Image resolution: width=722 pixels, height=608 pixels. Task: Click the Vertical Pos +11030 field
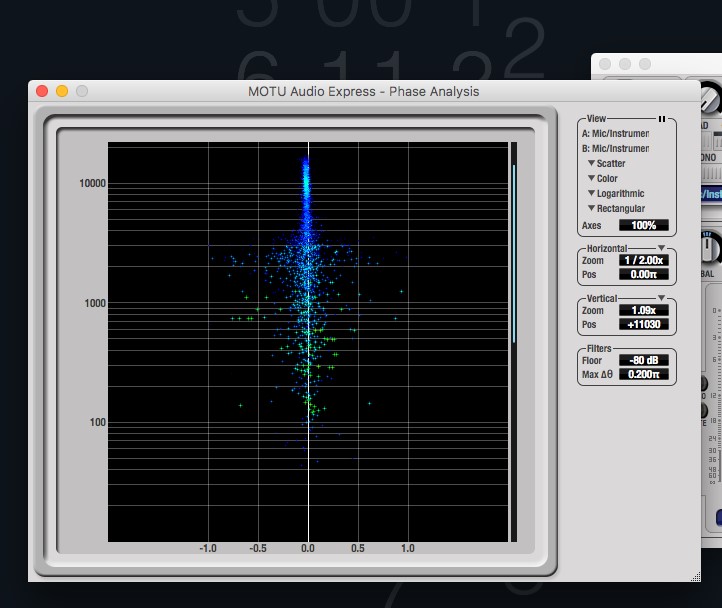(x=643, y=325)
